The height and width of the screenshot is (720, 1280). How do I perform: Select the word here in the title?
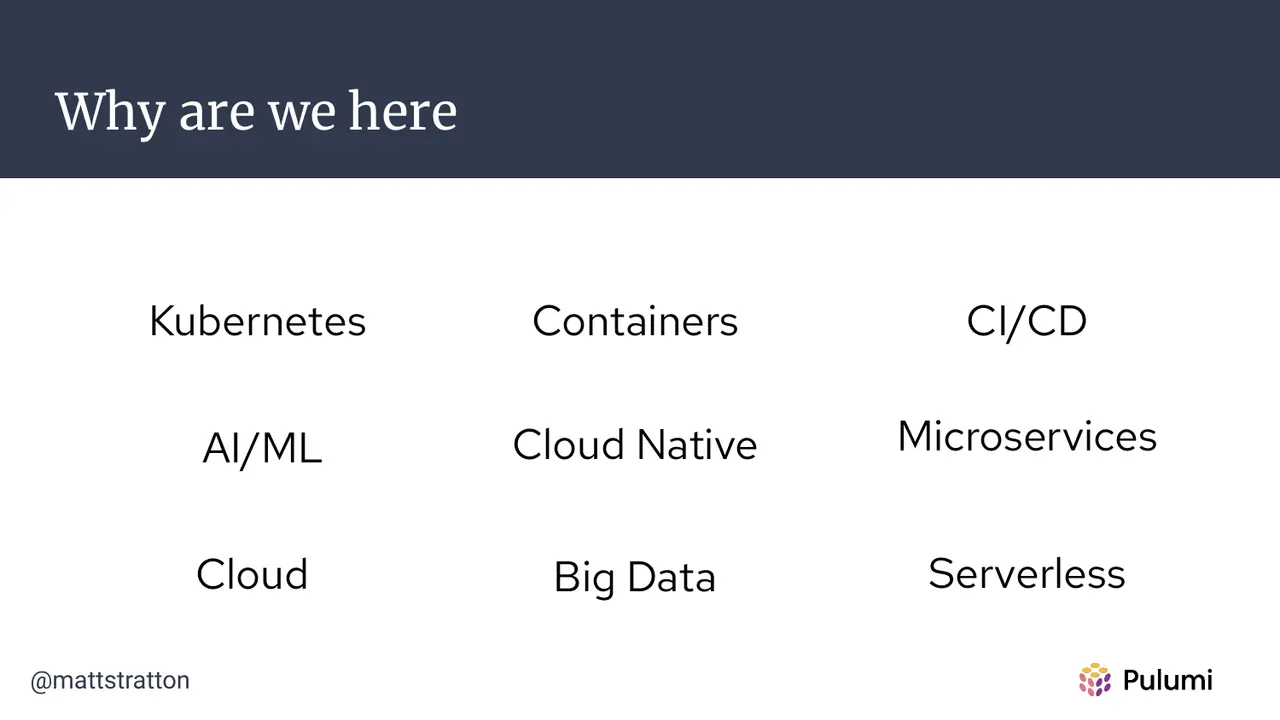[403, 111]
